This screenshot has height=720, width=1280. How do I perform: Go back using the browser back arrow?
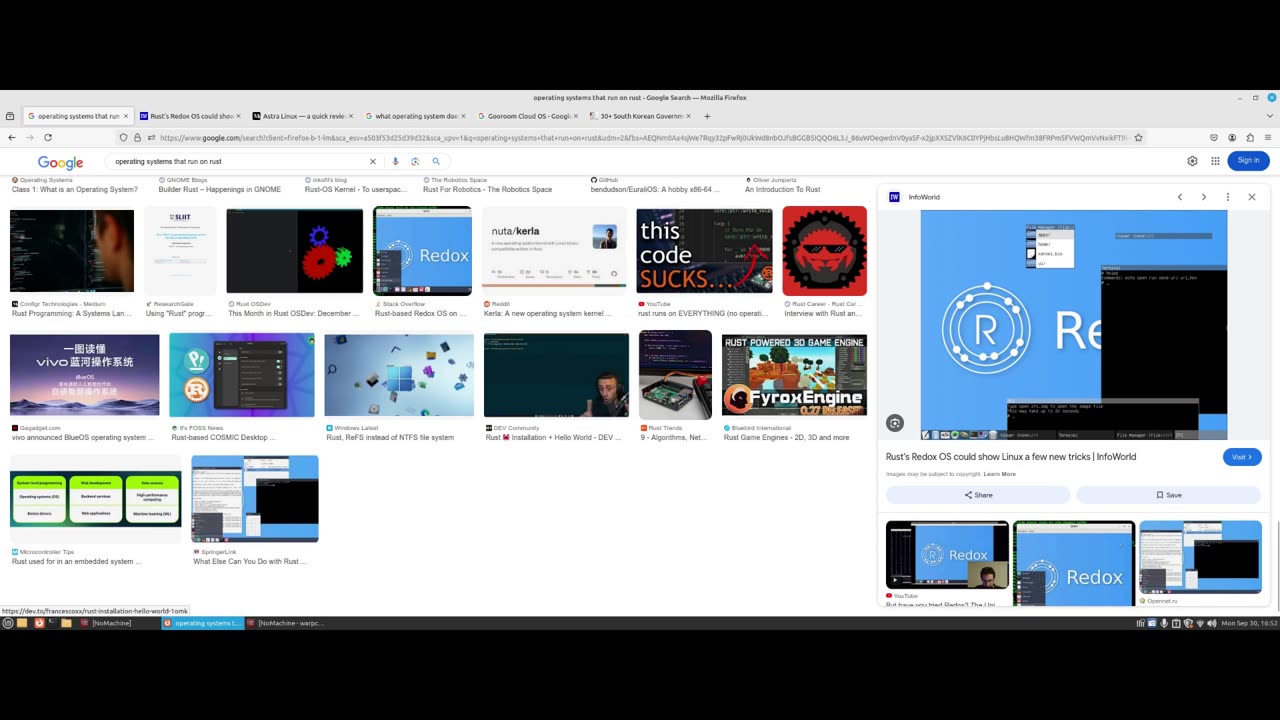tap(12, 137)
